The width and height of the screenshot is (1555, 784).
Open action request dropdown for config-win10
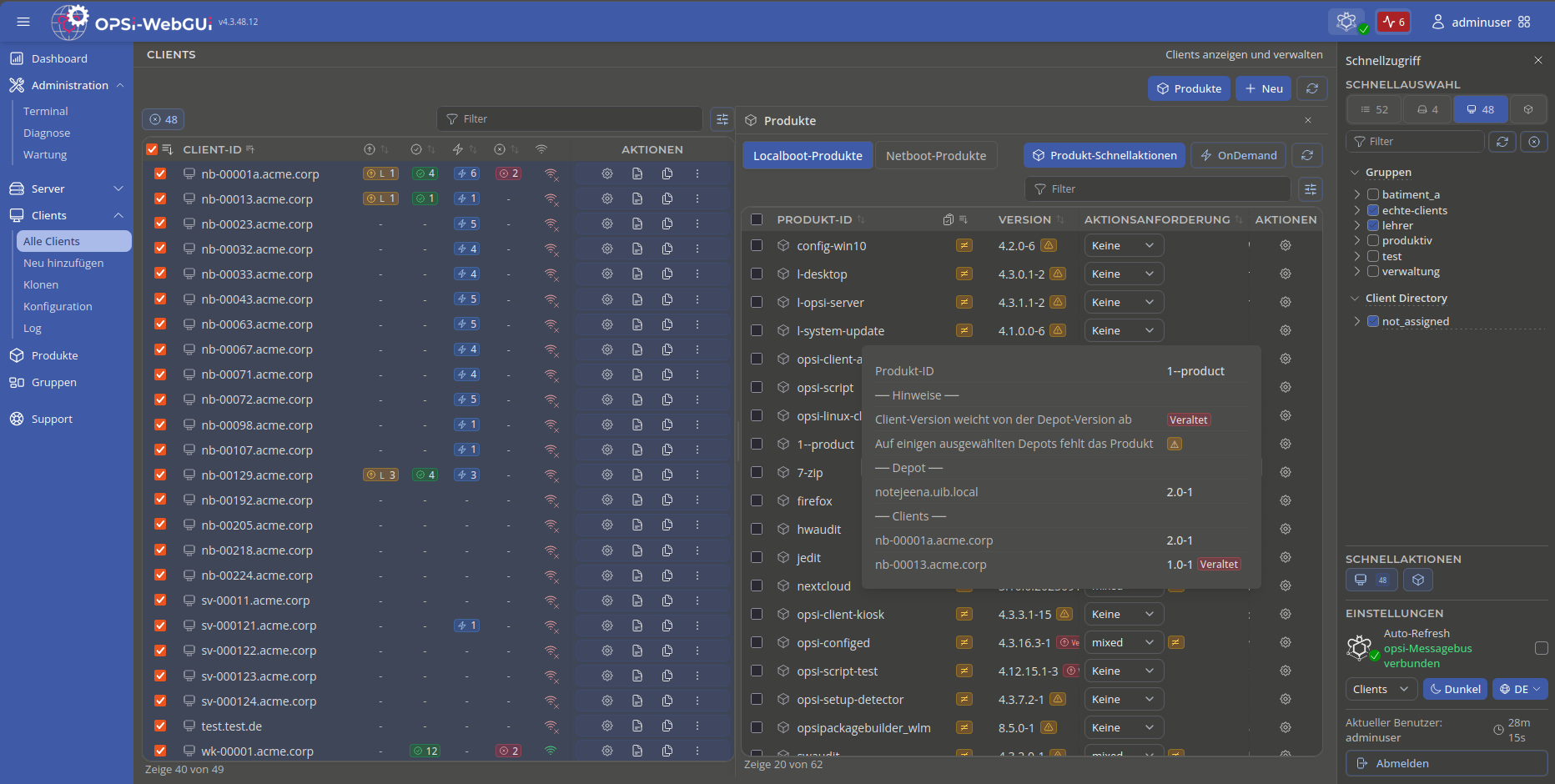tap(1124, 245)
